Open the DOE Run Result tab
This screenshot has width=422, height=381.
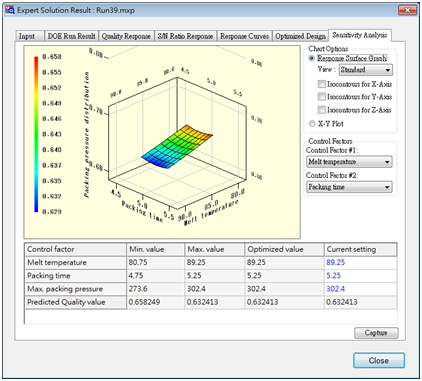point(71,36)
